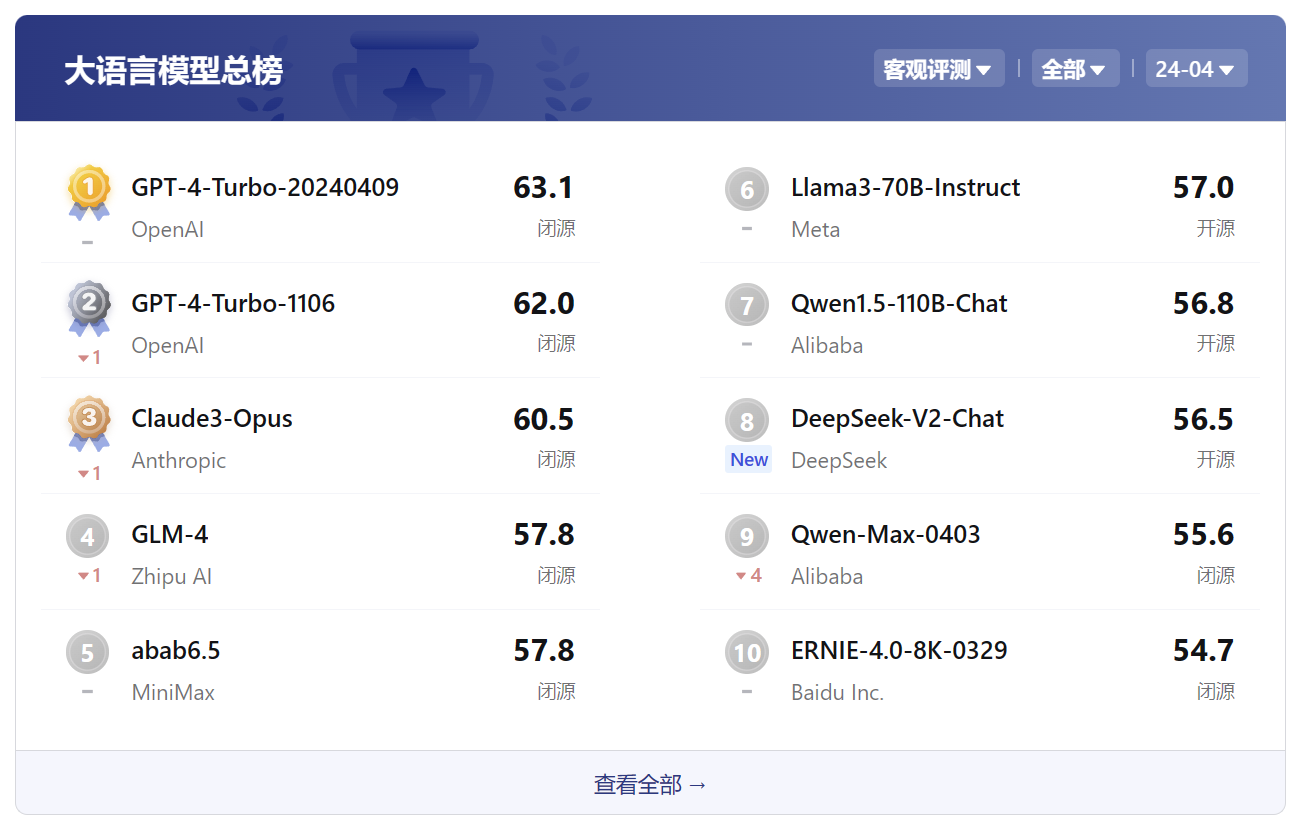This screenshot has width=1303, height=819.
Task: Click the down 4 rank change indicator
Action: tap(749, 576)
